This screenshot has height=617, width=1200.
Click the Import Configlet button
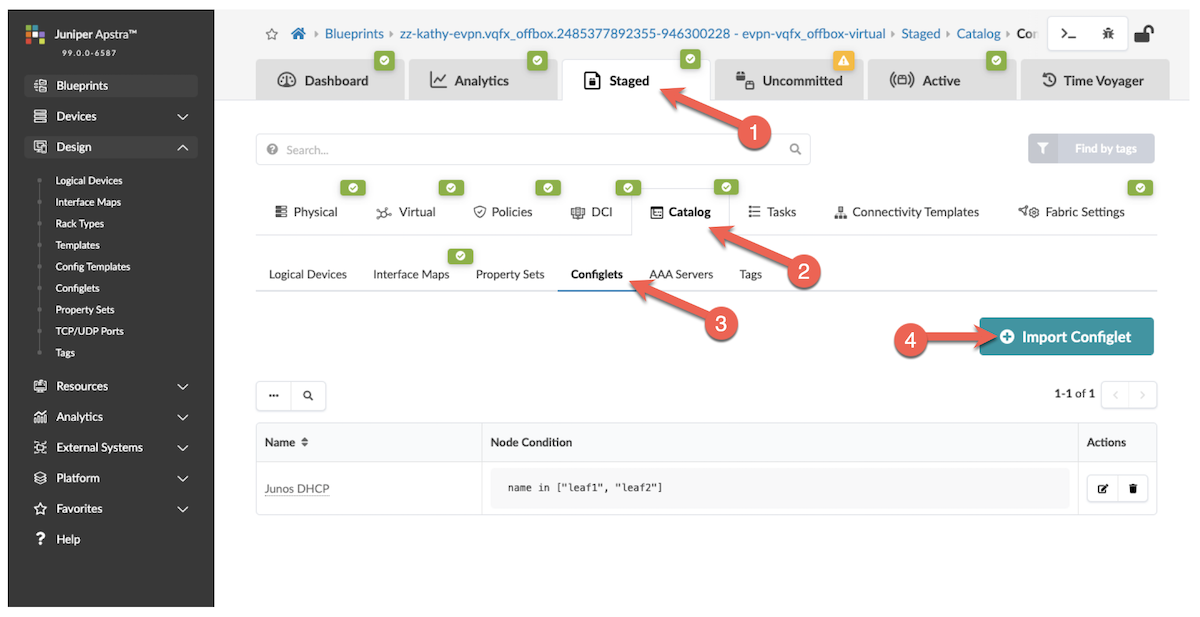1066,336
